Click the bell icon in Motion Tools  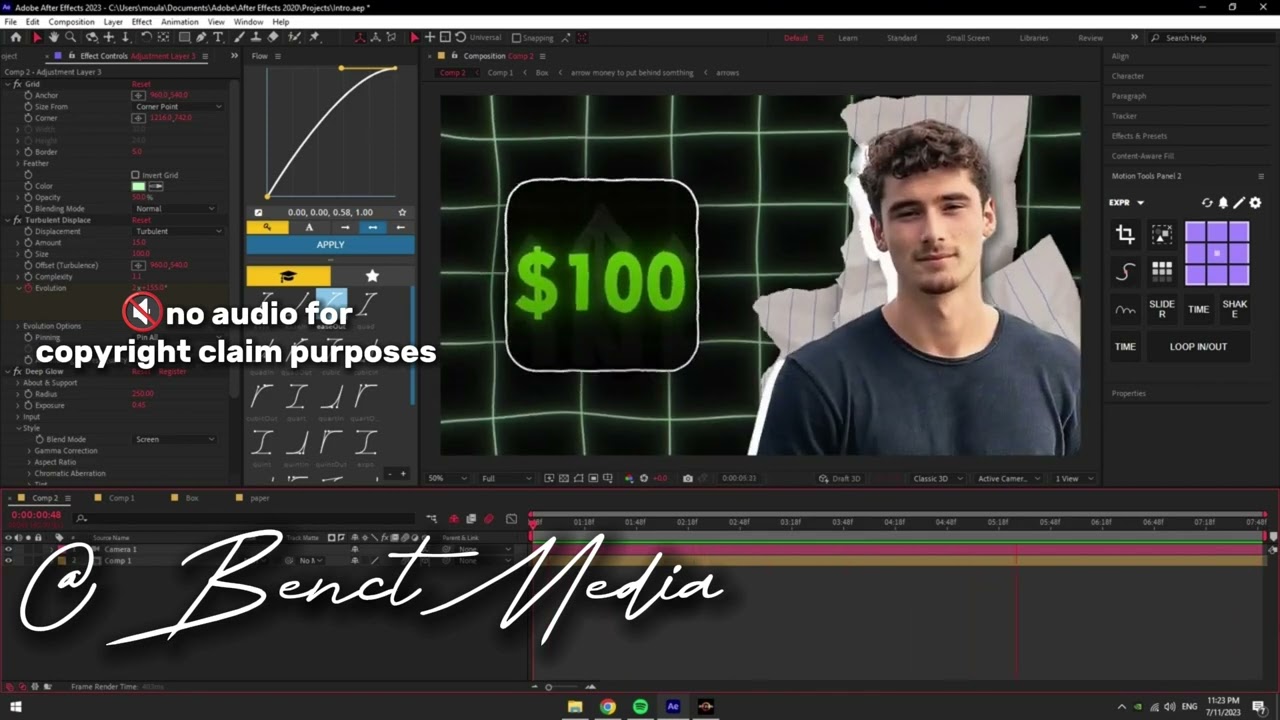pyautogui.click(x=1223, y=203)
